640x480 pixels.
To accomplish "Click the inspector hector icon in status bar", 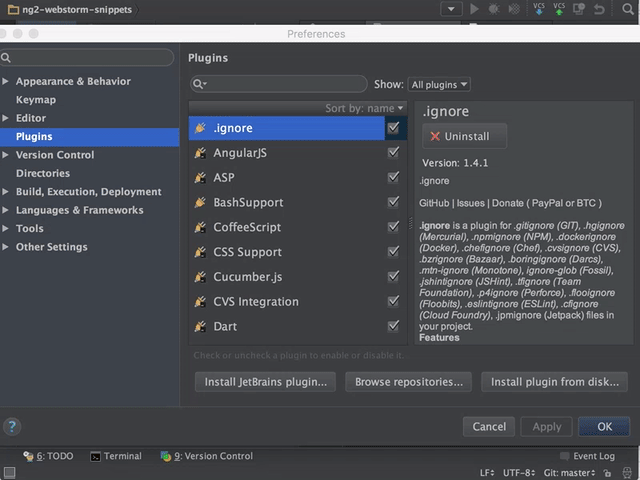I will click(628, 473).
